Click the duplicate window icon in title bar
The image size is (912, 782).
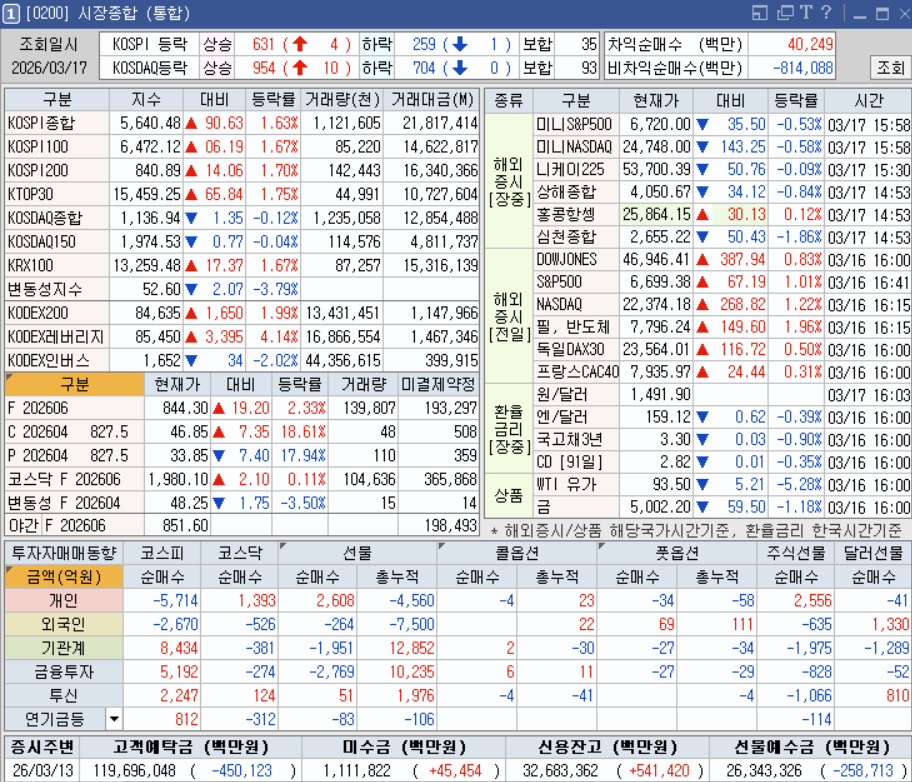pyautogui.click(x=785, y=13)
